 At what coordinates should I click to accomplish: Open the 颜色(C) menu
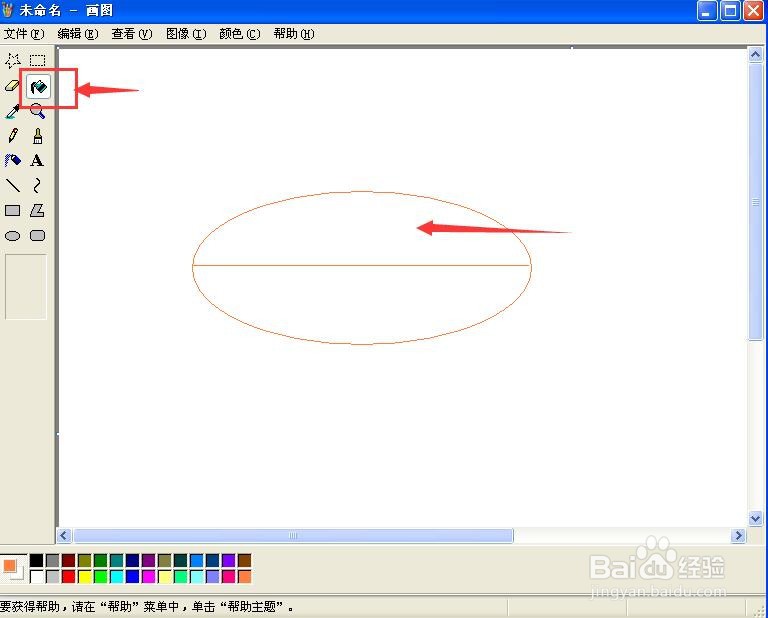(x=240, y=34)
